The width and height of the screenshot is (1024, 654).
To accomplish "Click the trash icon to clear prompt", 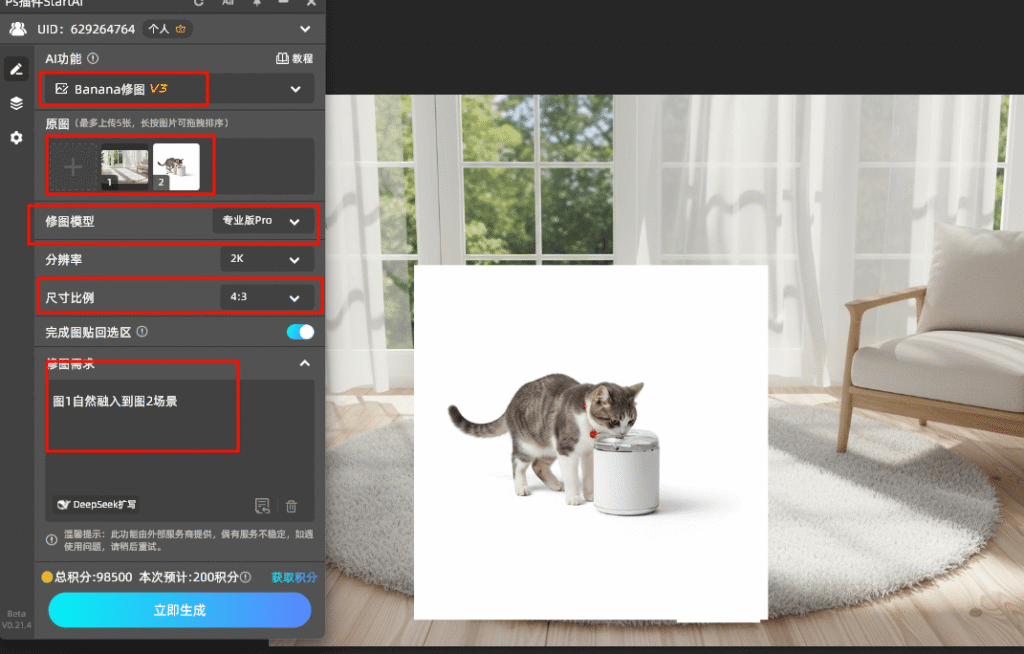I will pyautogui.click(x=291, y=506).
